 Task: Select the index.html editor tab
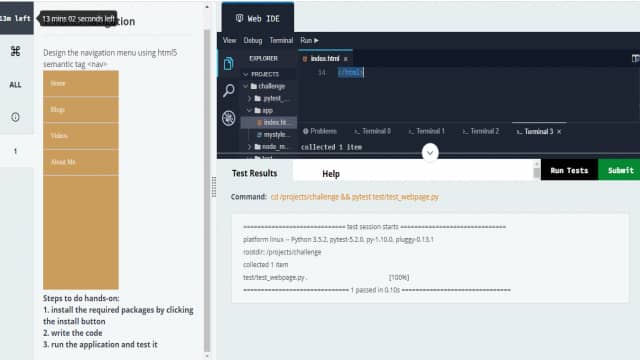[324, 59]
